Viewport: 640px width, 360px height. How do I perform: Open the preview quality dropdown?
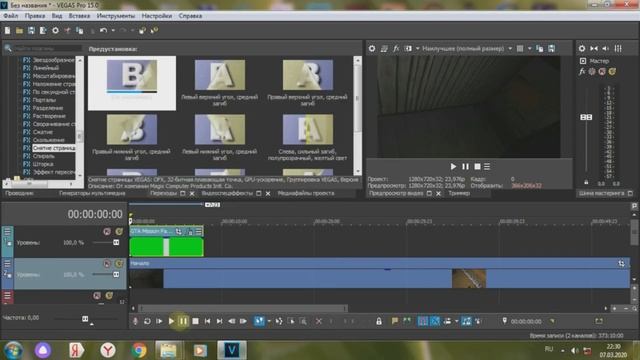pyautogui.click(x=467, y=49)
